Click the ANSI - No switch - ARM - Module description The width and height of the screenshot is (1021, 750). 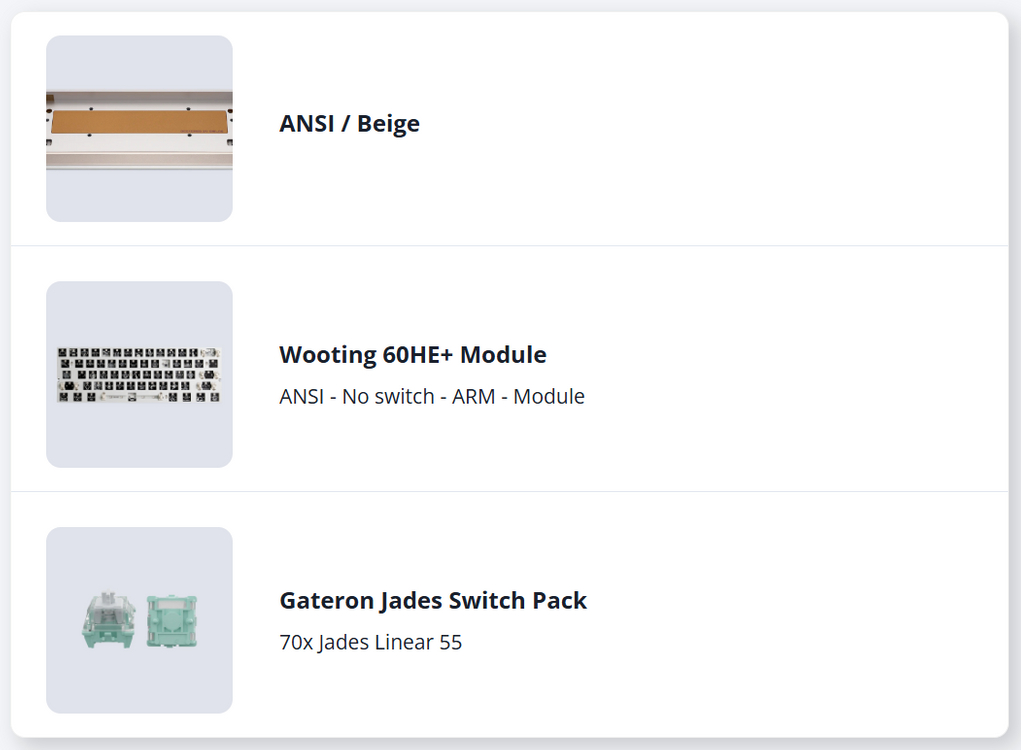(431, 397)
